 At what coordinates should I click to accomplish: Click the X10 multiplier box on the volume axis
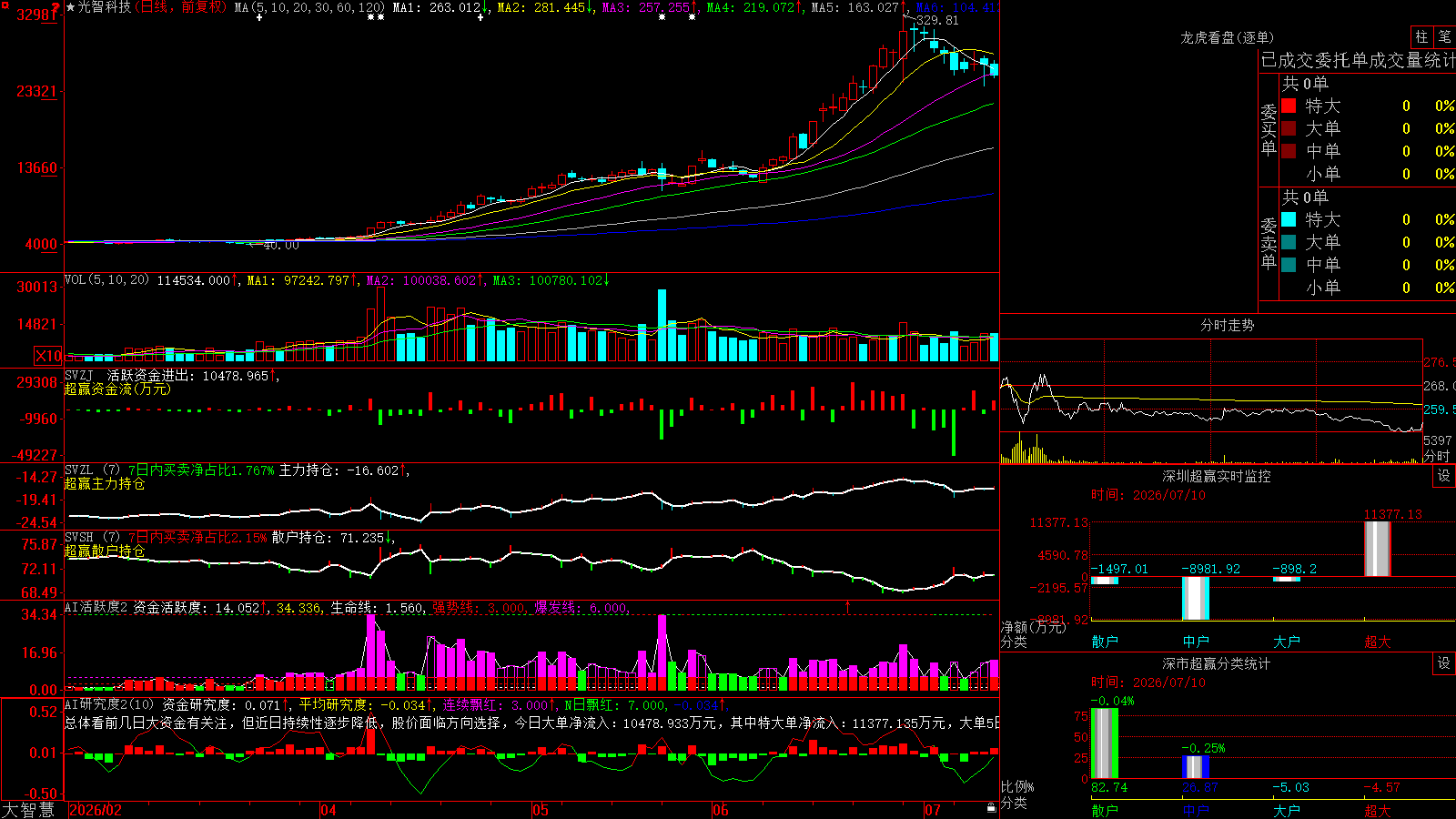pyautogui.click(x=48, y=356)
